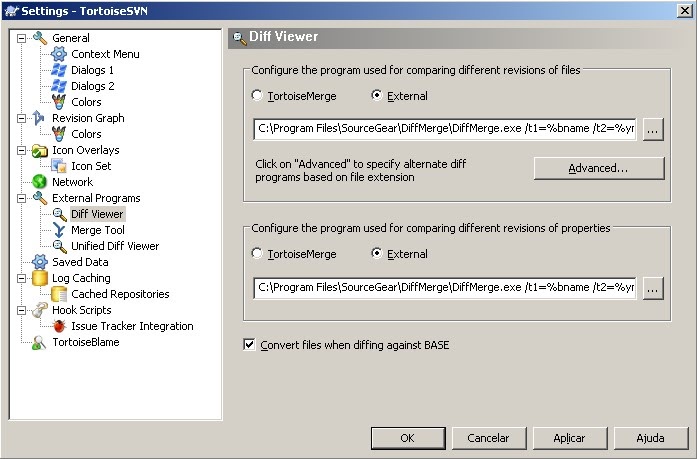
Task: Select the Issue Tracker Integration item
Action: tap(132, 326)
